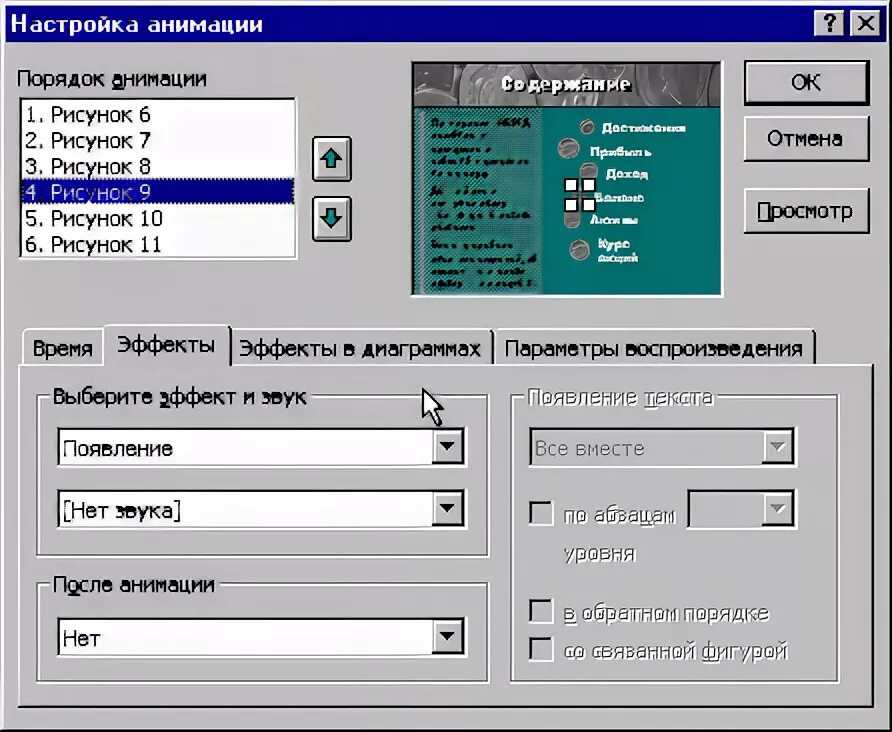
Task: Move selected animation down with the arrow button
Action: pyautogui.click(x=332, y=218)
